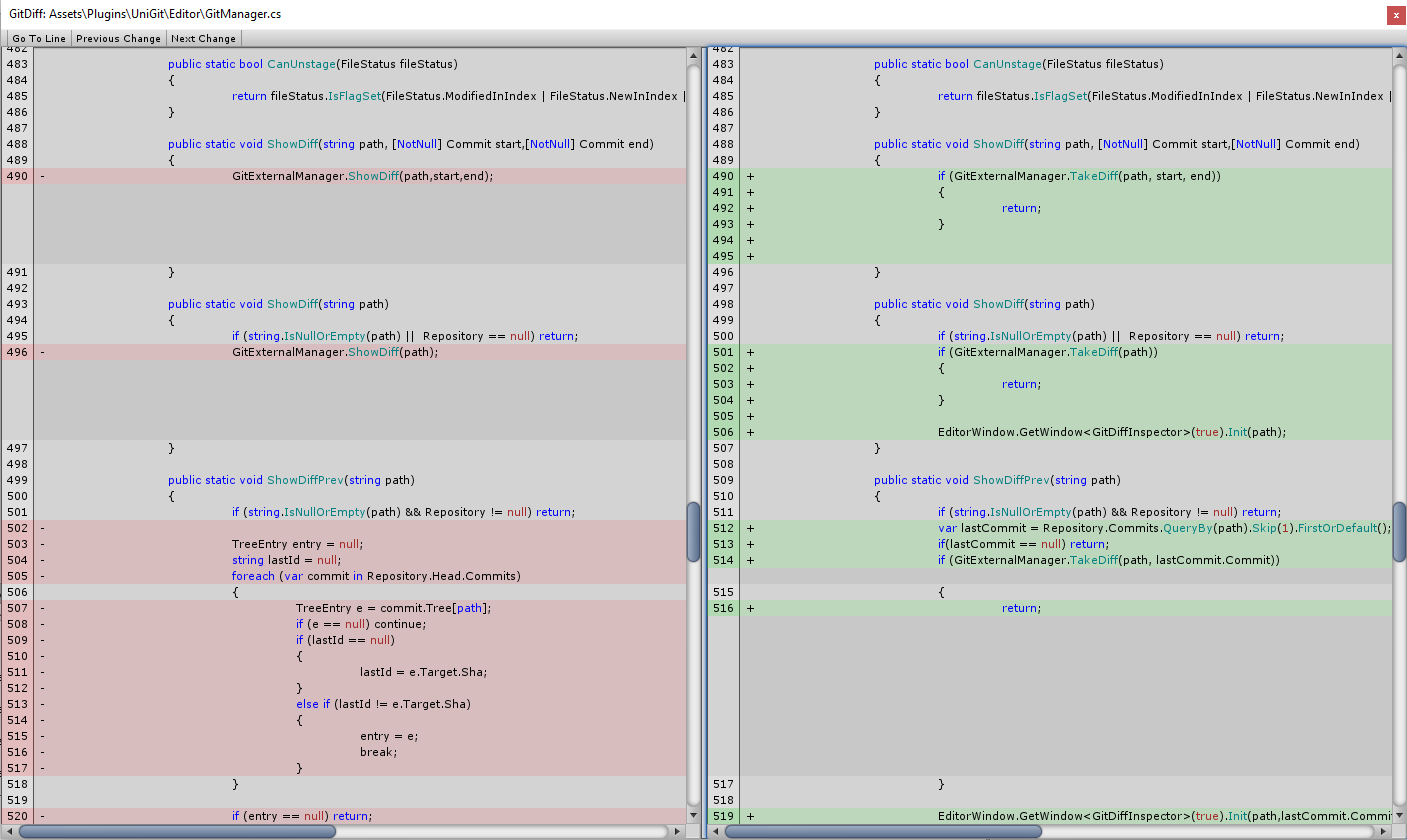1407x840 pixels.
Task: Click 'public static void ShowDiffPrev' in left pane
Action: click(291, 480)
